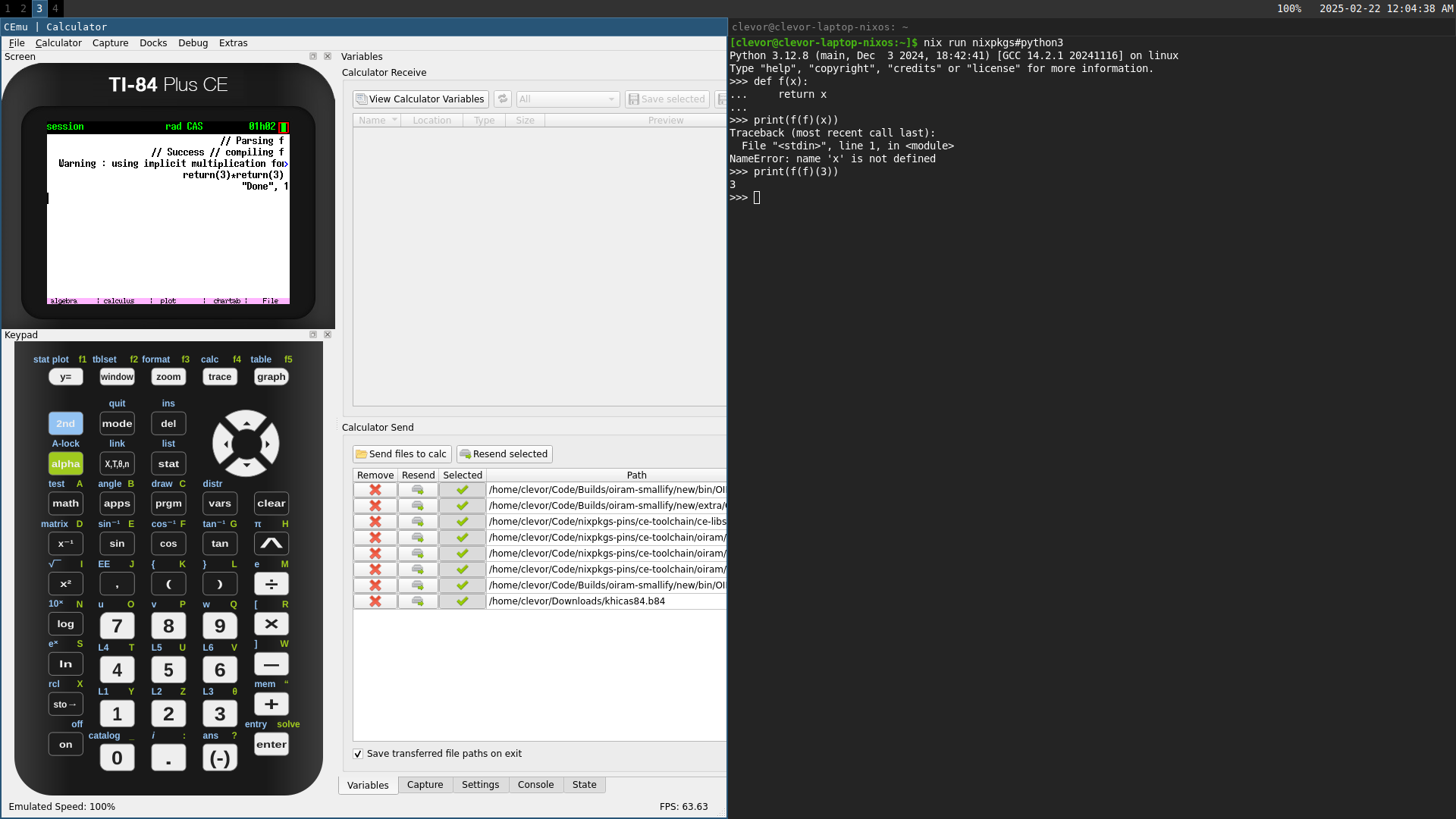Tap the left arrow on the d-pad
The image size is (1456, 819).
tap(225, 444)
